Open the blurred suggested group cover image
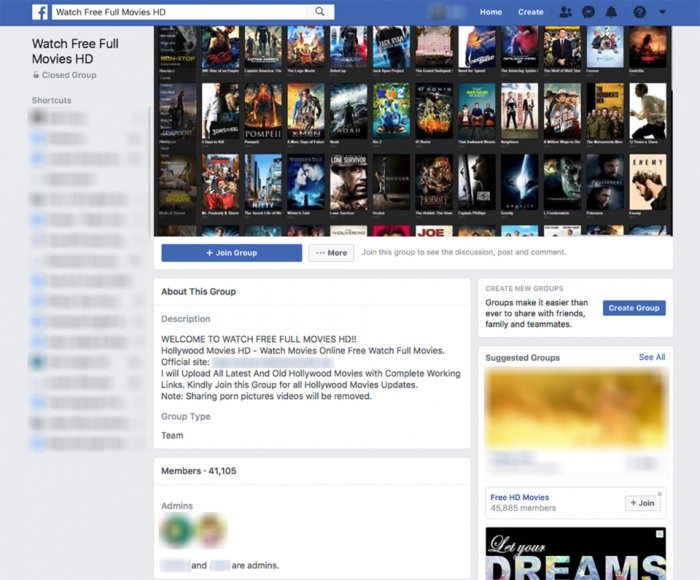 576,409
